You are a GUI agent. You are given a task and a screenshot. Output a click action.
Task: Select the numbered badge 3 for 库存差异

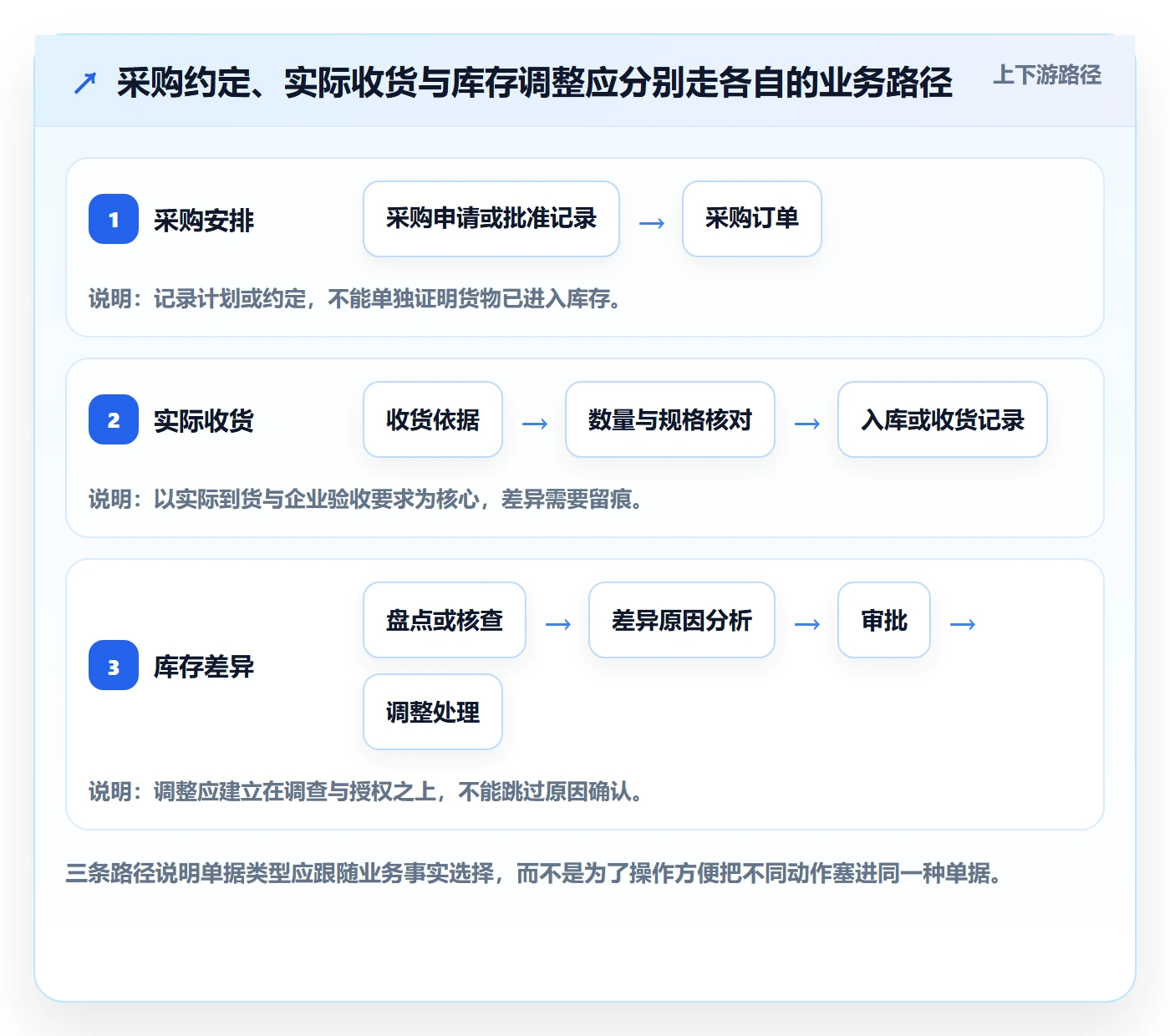(x=114, y=665)
